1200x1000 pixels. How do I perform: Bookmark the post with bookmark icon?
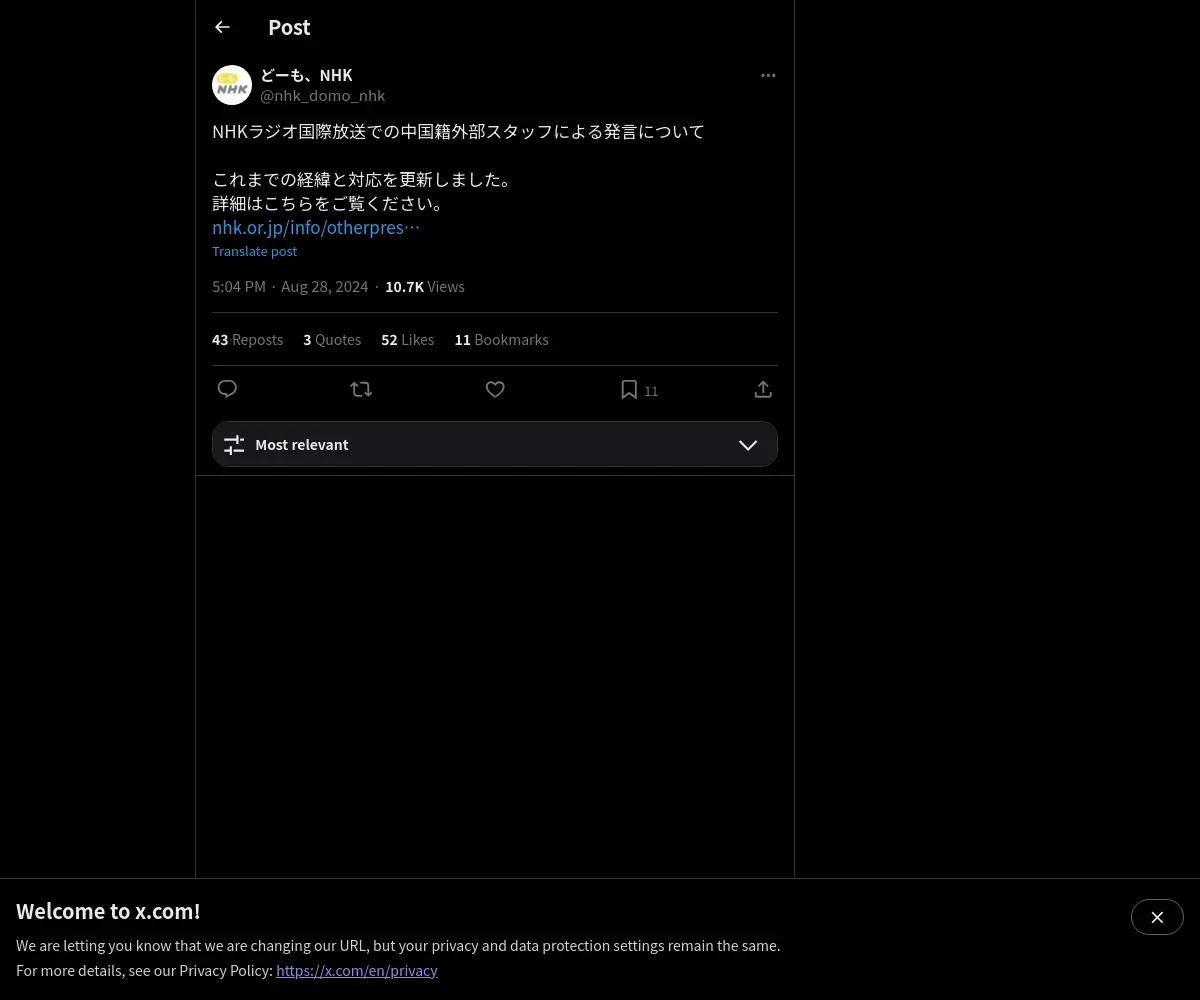coord(629,389)
